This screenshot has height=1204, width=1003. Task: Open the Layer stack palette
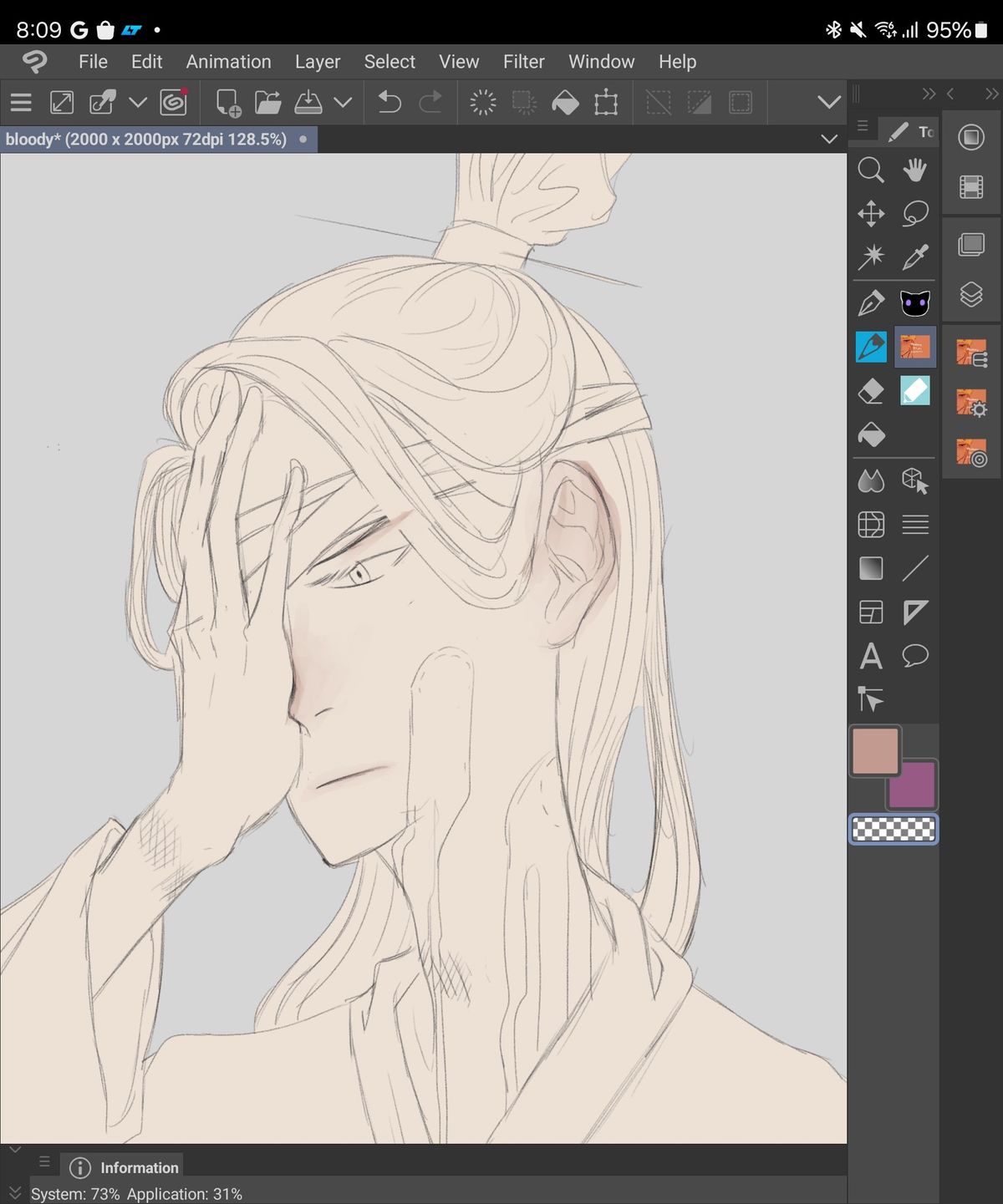click(x=971, y=294)
